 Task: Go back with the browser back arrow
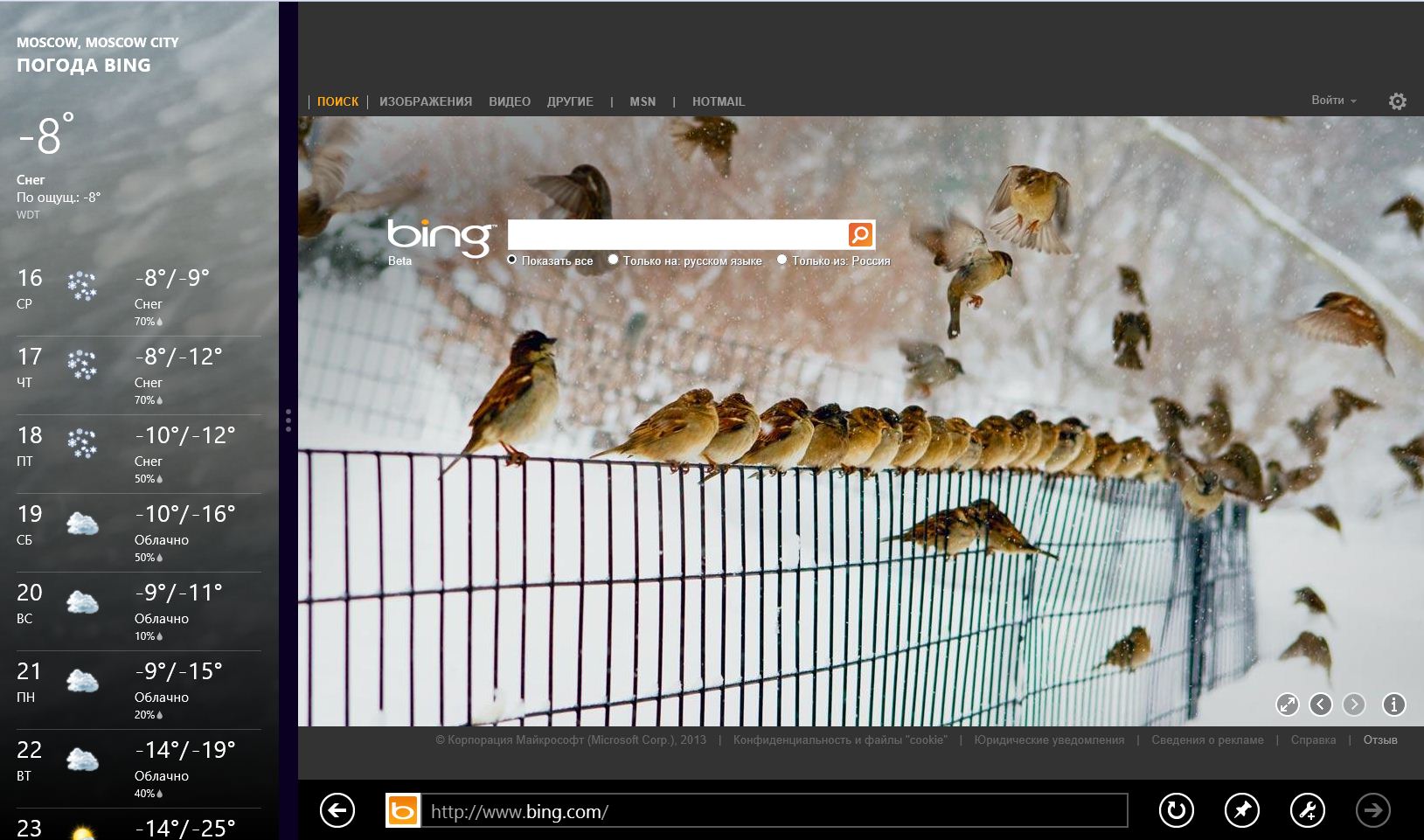[337, 810]
